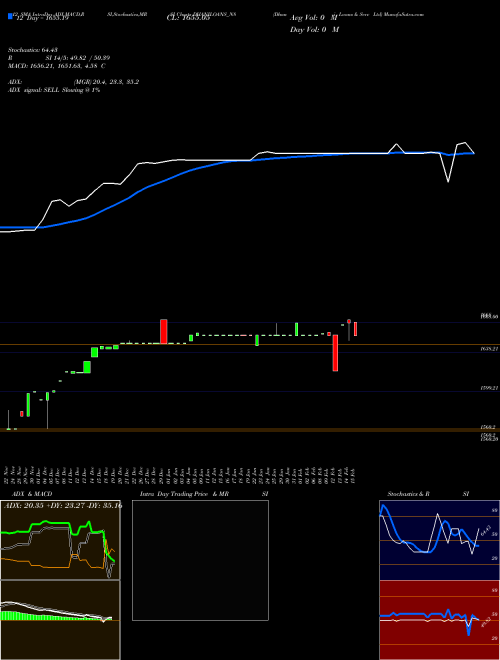Open the MACD histogram panel with green bars

click(x=60, y=620)
